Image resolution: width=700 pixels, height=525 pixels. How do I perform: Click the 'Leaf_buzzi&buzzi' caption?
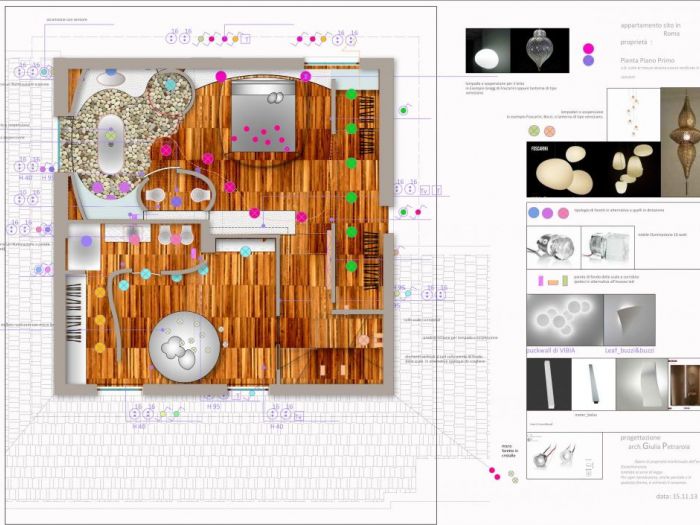[629, 351]
